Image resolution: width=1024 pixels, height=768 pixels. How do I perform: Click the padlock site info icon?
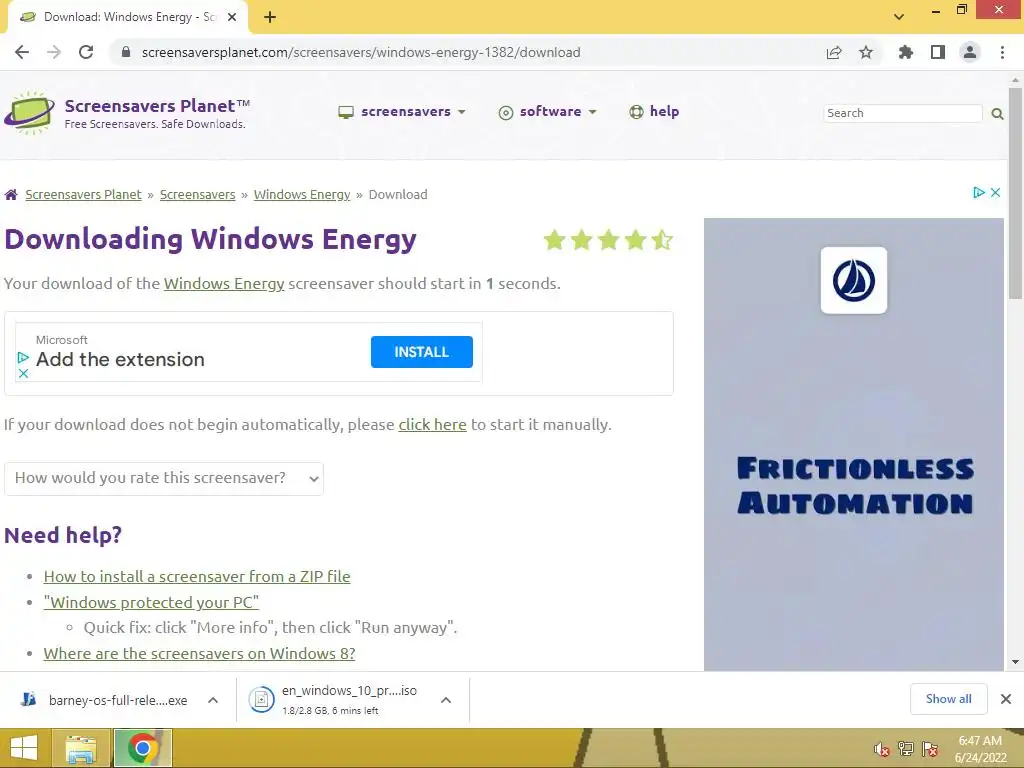pyautogui.click(x=126, y=52)
